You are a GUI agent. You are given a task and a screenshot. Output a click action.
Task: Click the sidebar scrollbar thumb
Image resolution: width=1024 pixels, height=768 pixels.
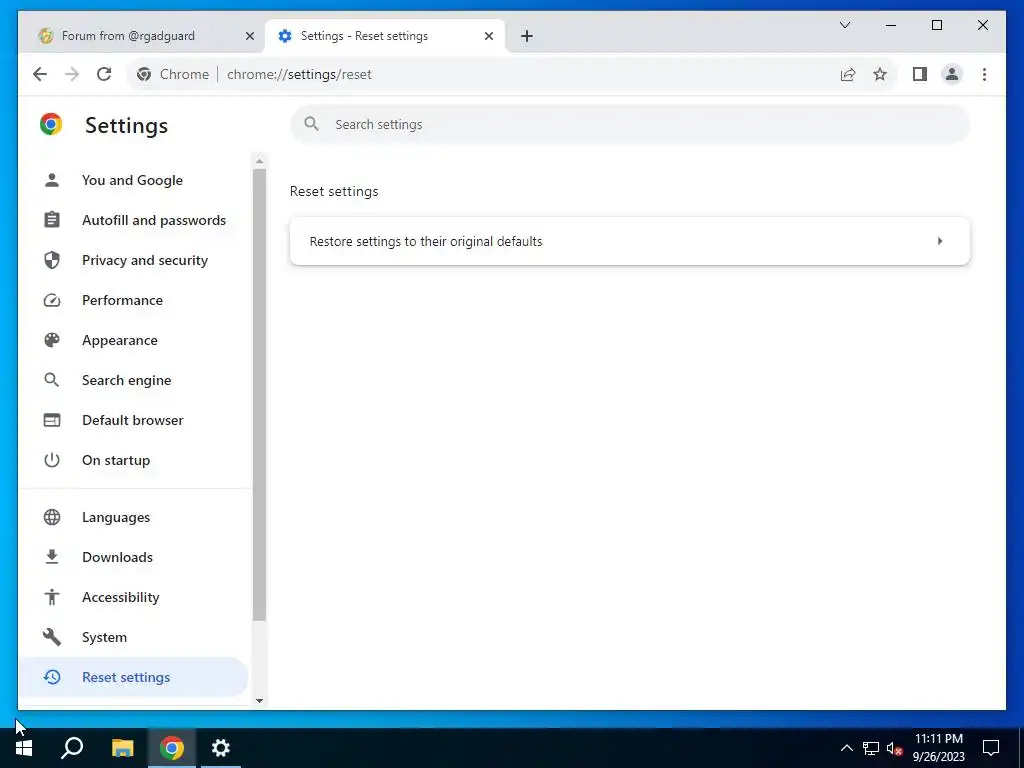click(259, 395)
